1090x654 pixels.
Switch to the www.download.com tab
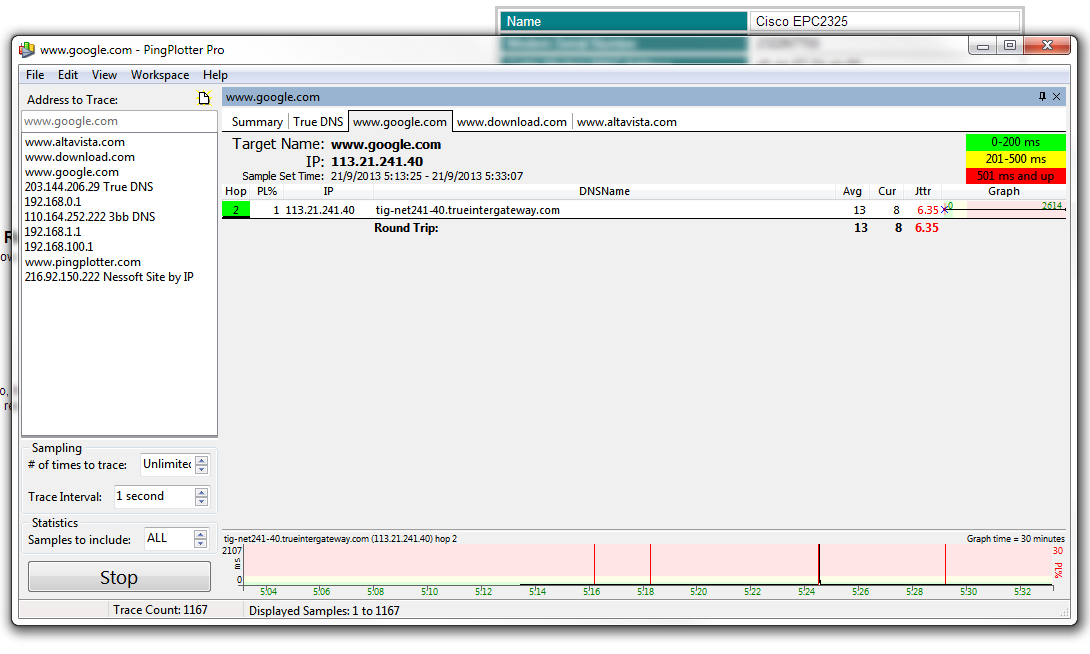(512, 122)
